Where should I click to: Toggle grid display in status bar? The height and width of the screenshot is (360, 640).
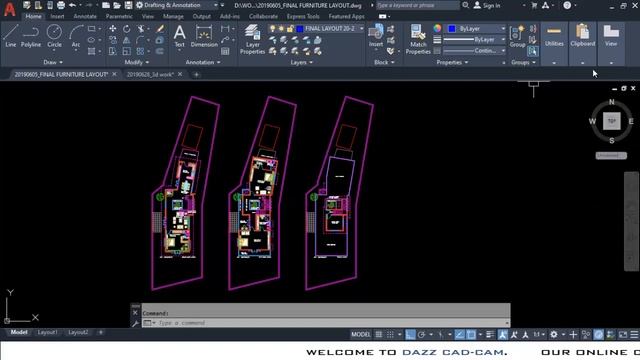(379, 335)
